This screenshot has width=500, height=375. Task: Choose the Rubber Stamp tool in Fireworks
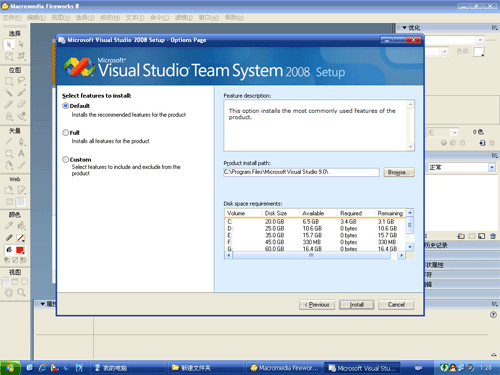click(x=21, y=116)
